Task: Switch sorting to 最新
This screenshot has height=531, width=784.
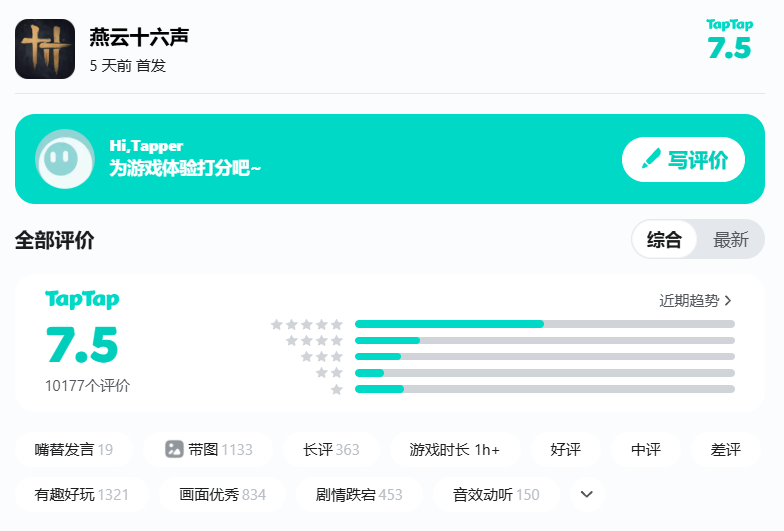Action: pyautogui.click(x=731, y=240)
